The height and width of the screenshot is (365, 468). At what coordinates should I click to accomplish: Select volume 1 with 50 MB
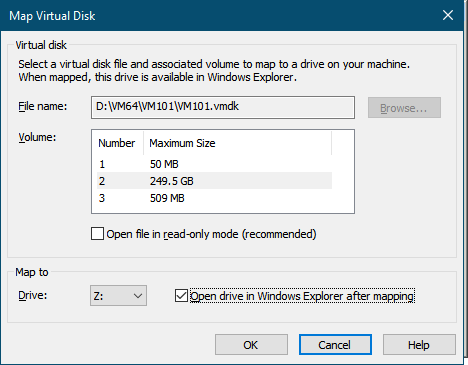pos(214,164)
